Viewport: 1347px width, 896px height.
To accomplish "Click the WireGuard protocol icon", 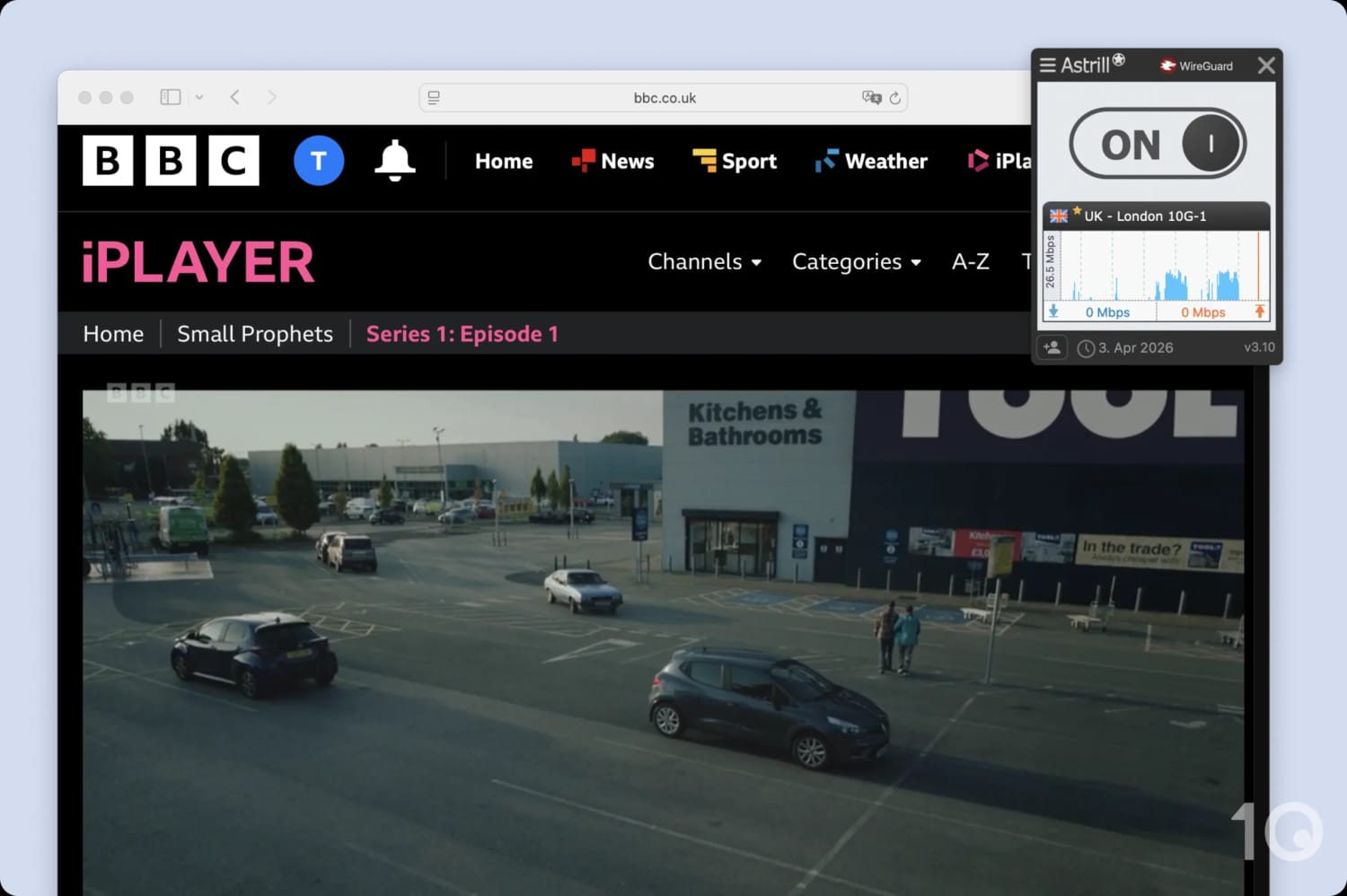I will coord(1167,65).
